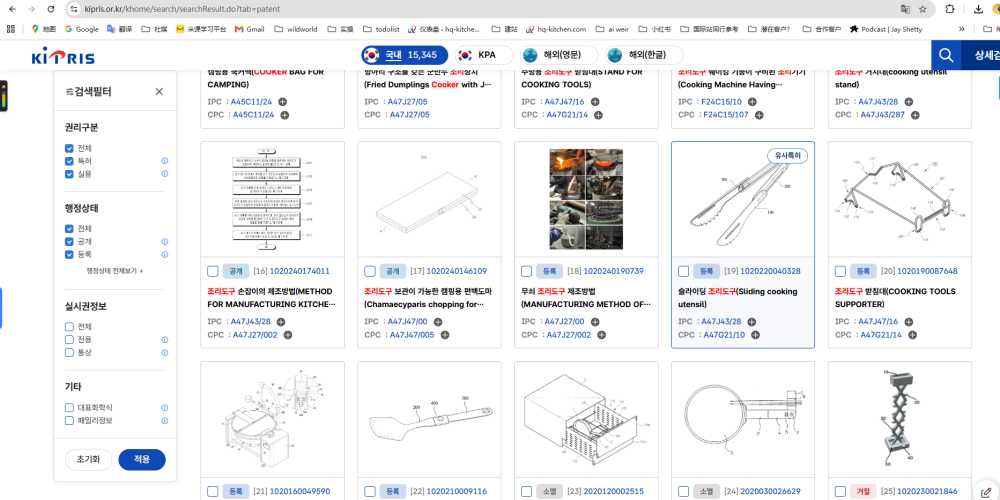
Task: Enable the 대표화학식 checkbox
Action: pyautogui.click(x=69, y=408)
